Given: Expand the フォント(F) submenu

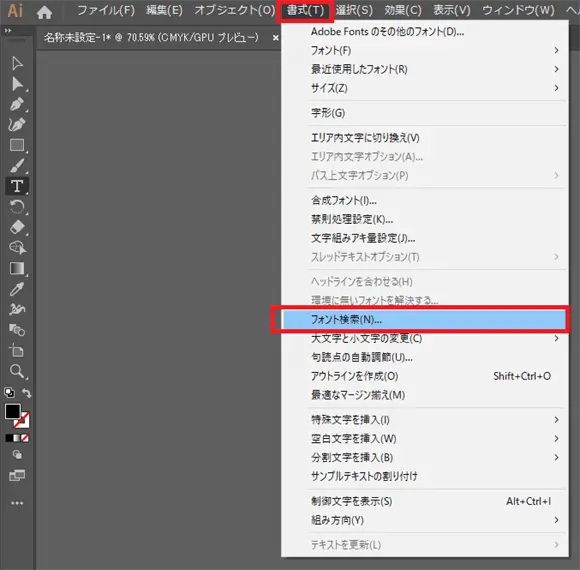Looking at the screenshot, I should [x=425, y=50].
